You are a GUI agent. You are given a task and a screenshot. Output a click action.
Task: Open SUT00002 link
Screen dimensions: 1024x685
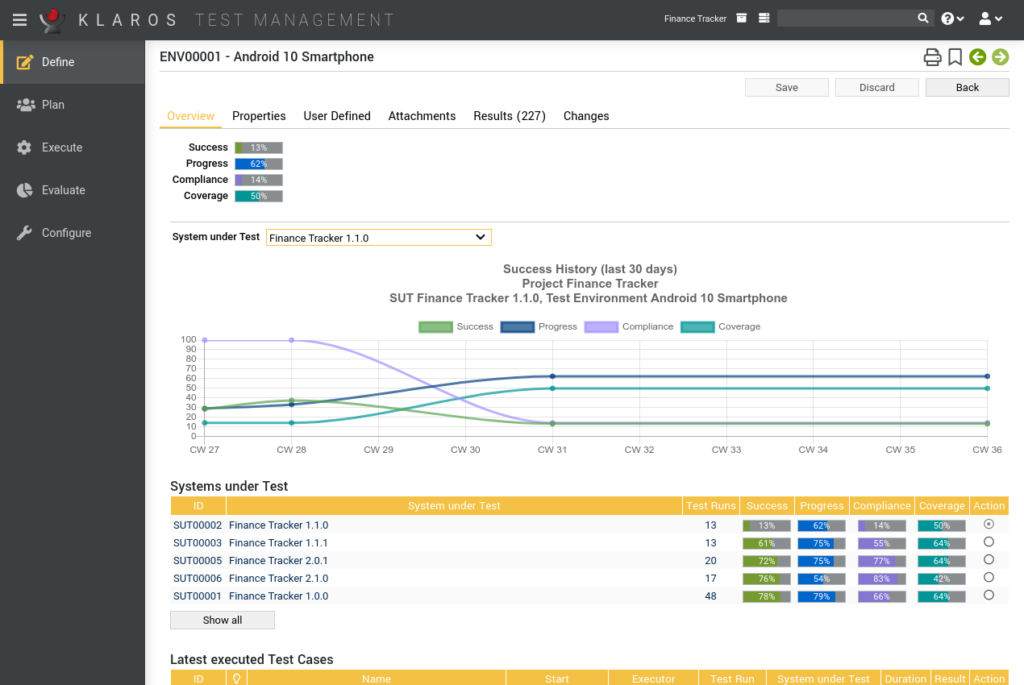(x=197, y=525)
